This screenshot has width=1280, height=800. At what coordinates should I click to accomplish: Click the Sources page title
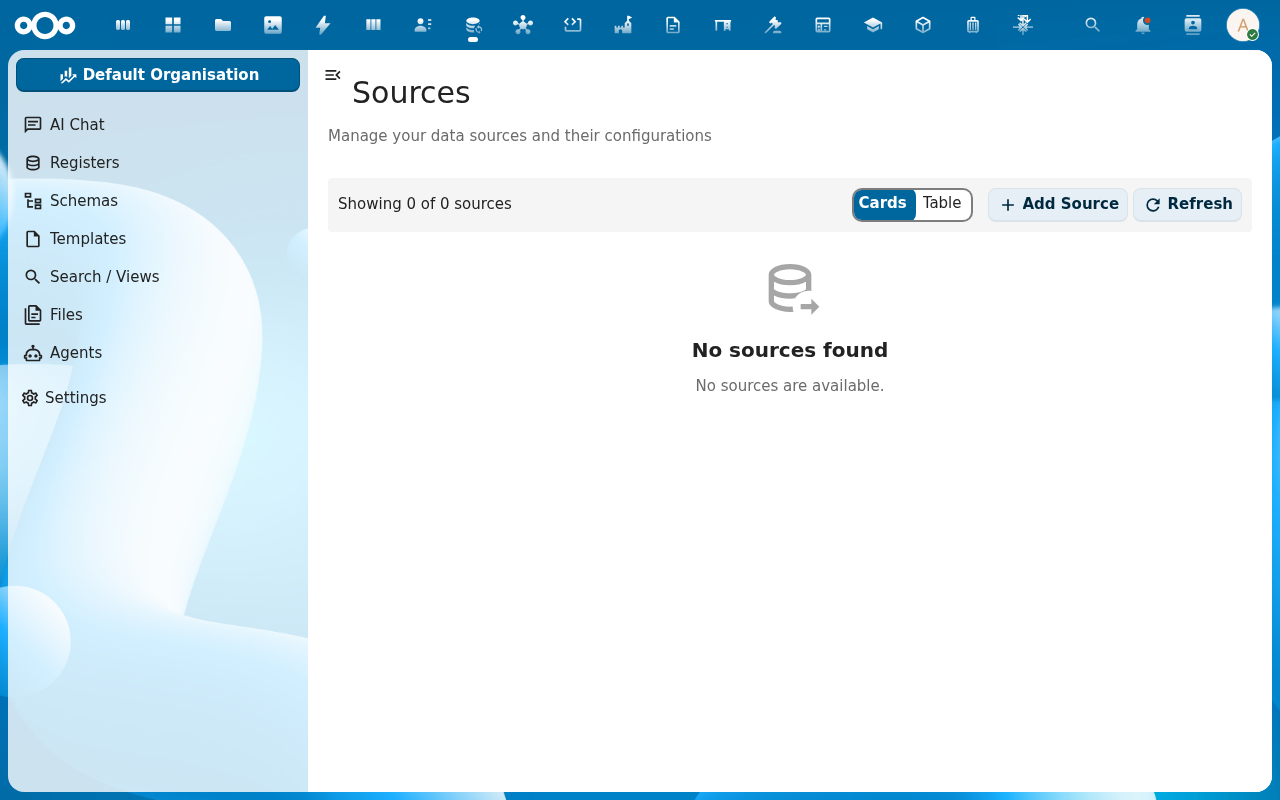(x=411, y=92)
